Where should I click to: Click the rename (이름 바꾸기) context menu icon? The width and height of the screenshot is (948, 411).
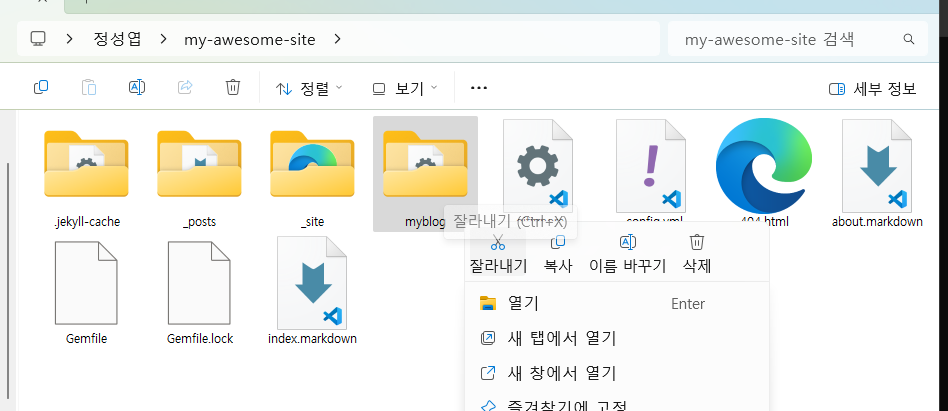coord(628,242)
